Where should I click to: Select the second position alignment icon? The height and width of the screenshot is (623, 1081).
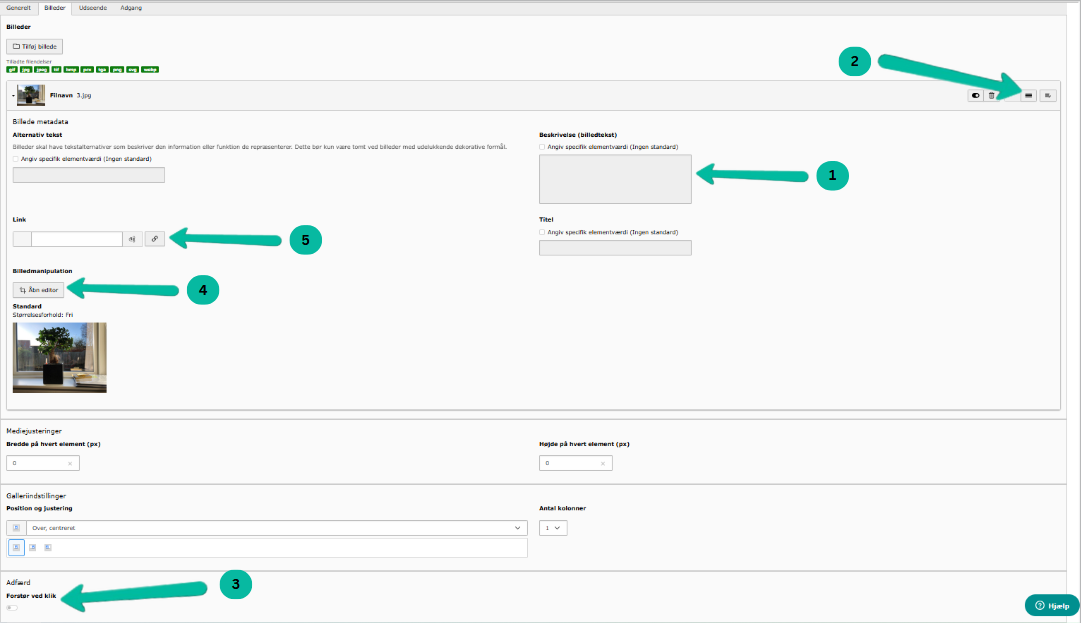[32, 547]
